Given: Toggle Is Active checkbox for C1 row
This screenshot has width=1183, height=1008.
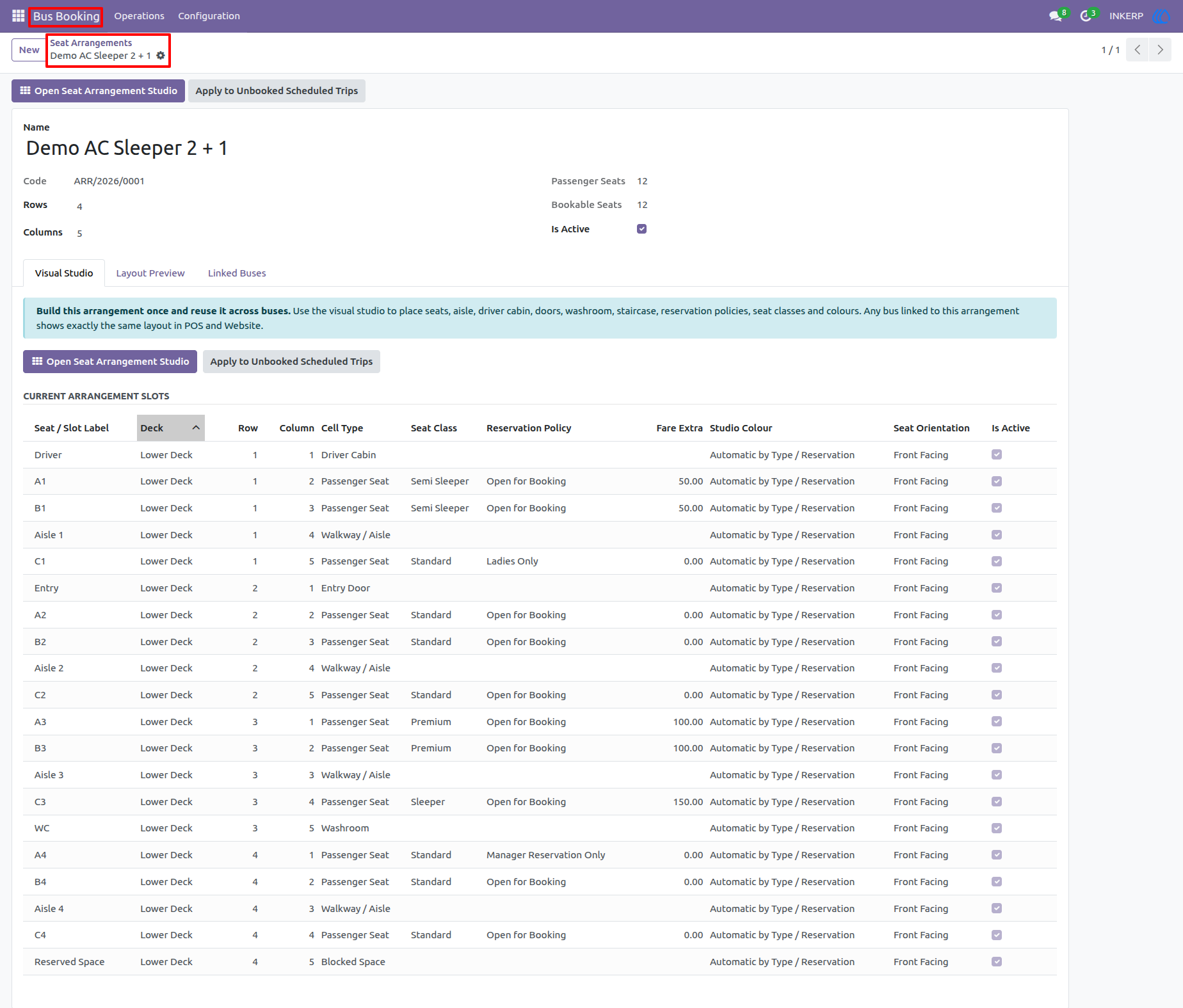Looking at the screenshot, I should coord(997,561).
